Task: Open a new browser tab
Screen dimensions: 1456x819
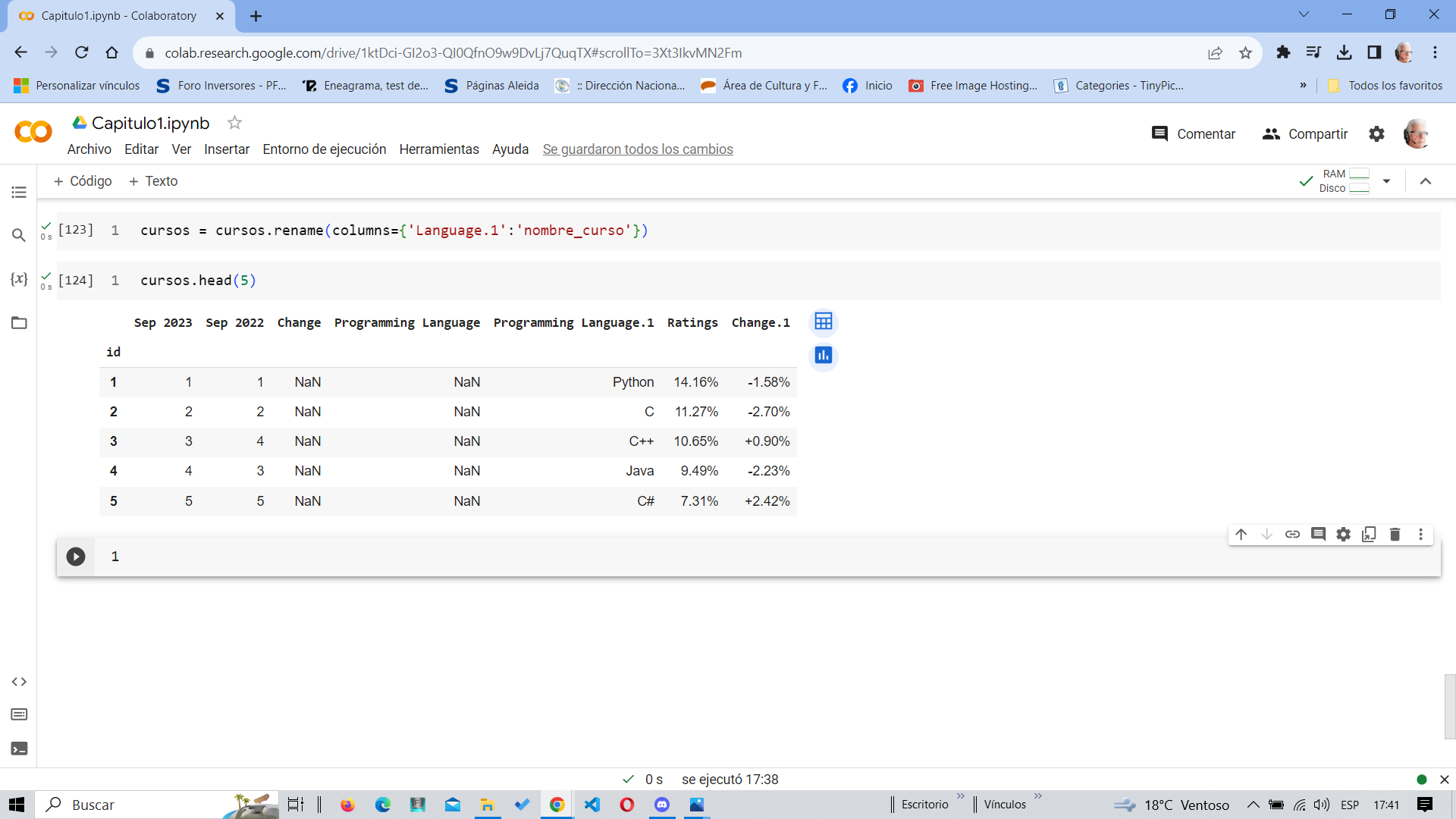Action: pyautogui.click(x=256, y=16)
